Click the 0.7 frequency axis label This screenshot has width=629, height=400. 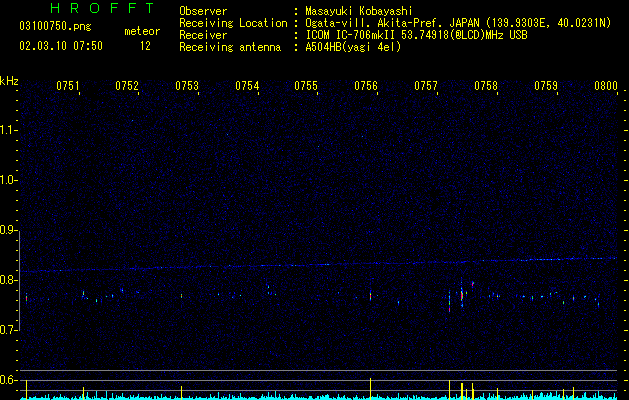pyautogui.click(x=9, y=330)
